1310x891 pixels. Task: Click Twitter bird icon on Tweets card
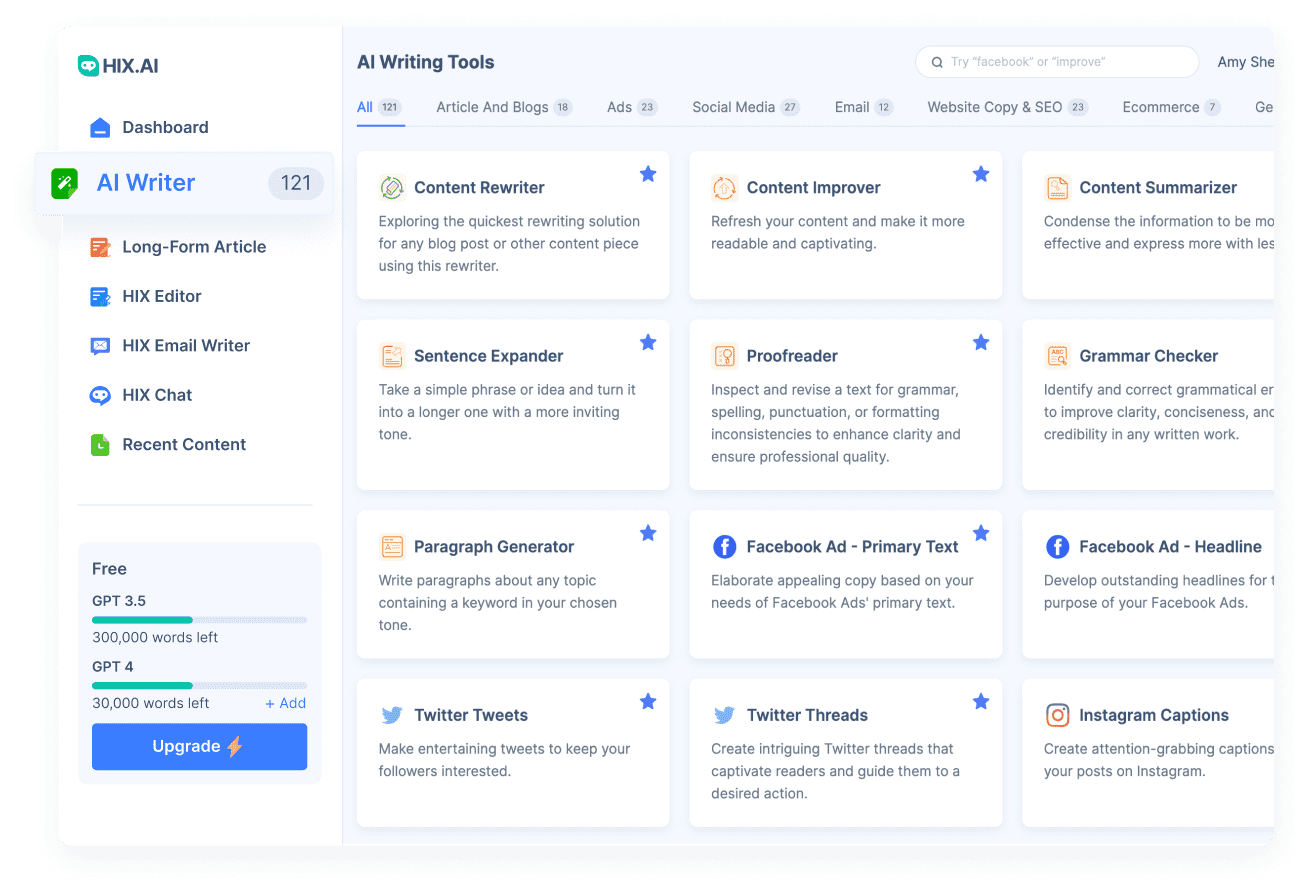click(x=392, y=716)
